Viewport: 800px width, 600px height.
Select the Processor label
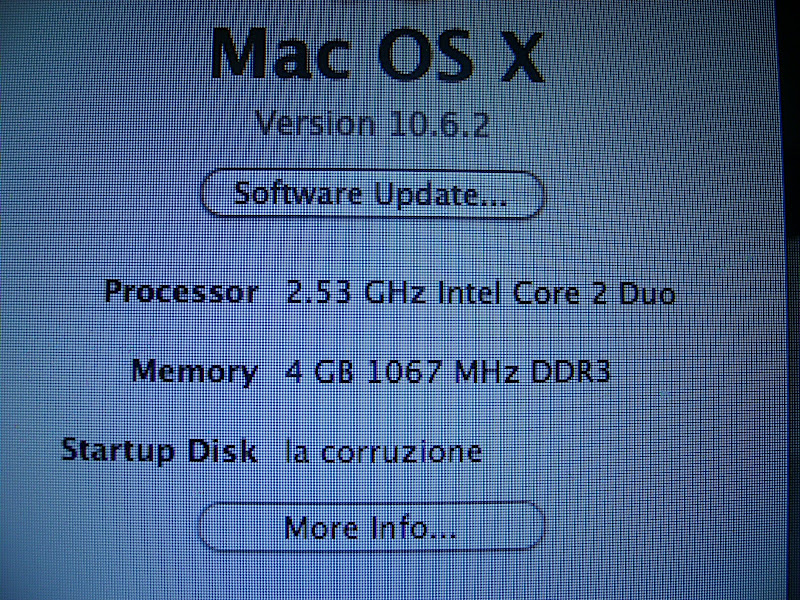[181, 293]
